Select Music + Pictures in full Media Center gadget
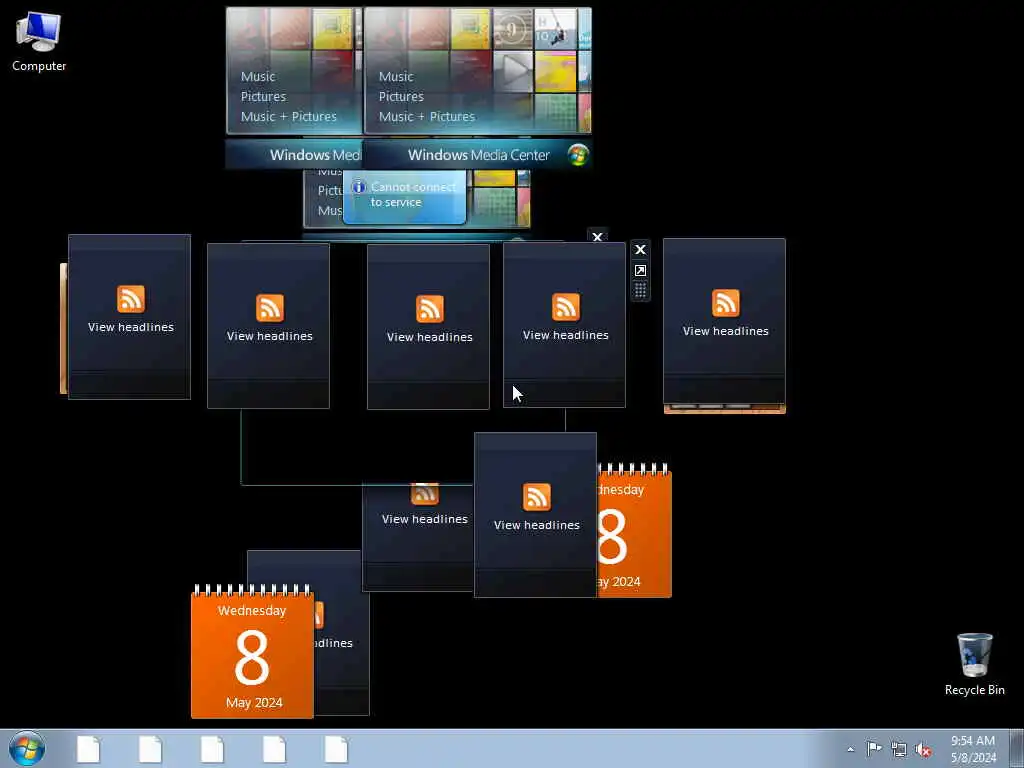This screenshot has height=768, width=1024. pyautogui.click(x=426, y=116)
